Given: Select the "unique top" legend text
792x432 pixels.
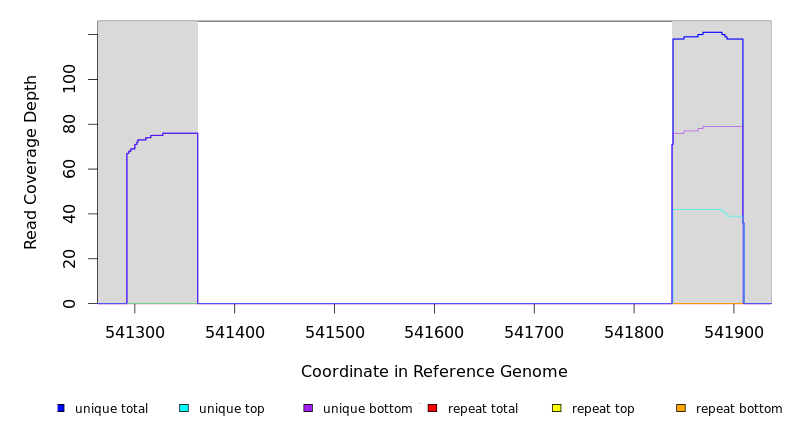Looking at the screenshot, I should point(232,409).
